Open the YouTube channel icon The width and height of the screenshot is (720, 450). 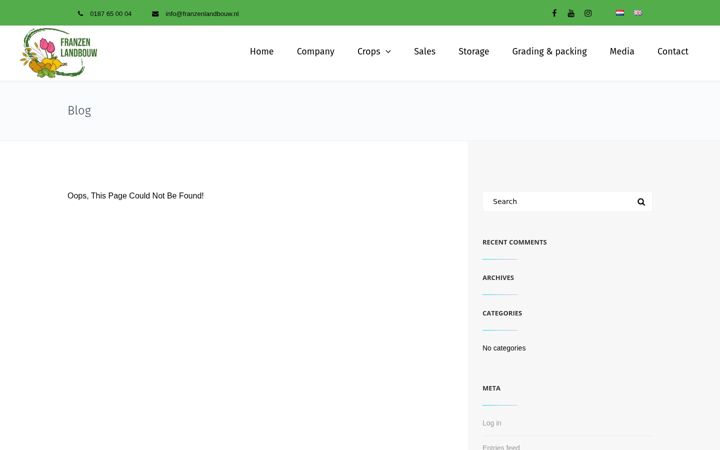(571, 13)
